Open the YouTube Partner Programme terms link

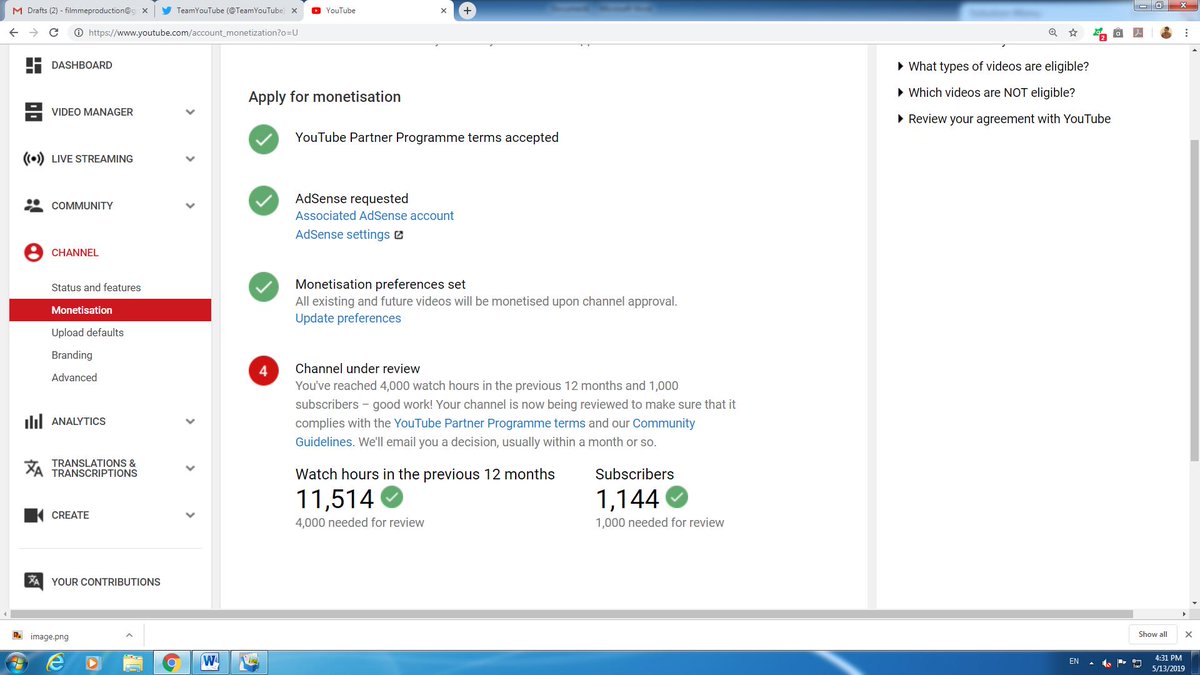coord(489,423)
